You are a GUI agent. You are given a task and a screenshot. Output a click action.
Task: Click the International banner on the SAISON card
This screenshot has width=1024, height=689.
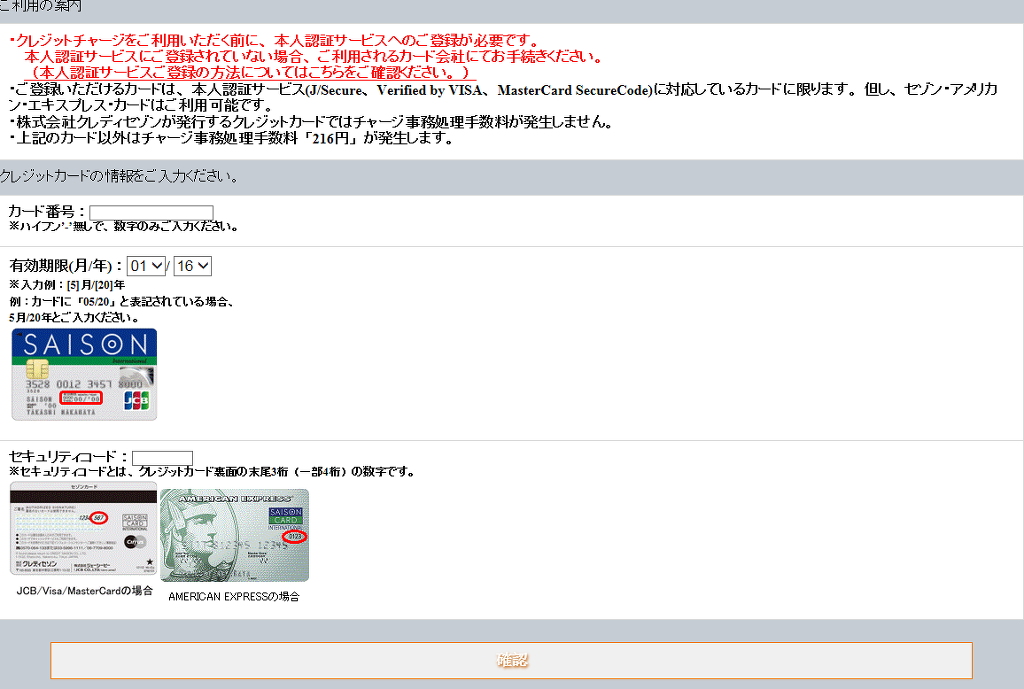click(x=130, y=360)
